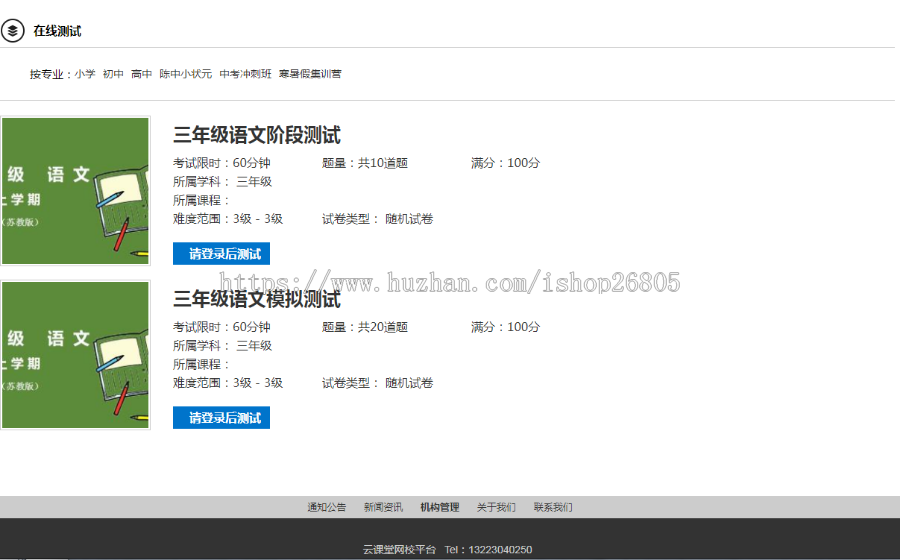
Task: Open the 三年级语文阶段测试 cover thumbnail
Action: 75,191
